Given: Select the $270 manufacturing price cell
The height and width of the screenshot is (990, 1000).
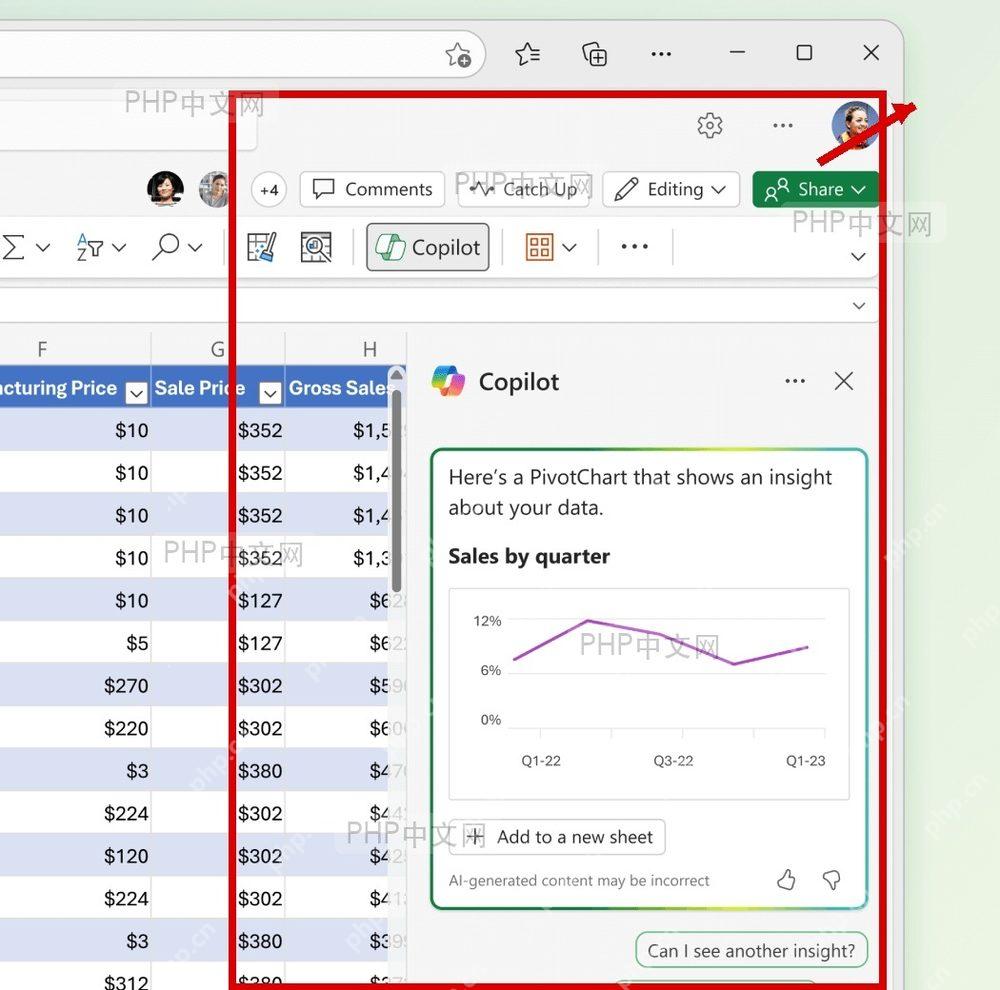Looking at the screenshot, I should [75, 686].
